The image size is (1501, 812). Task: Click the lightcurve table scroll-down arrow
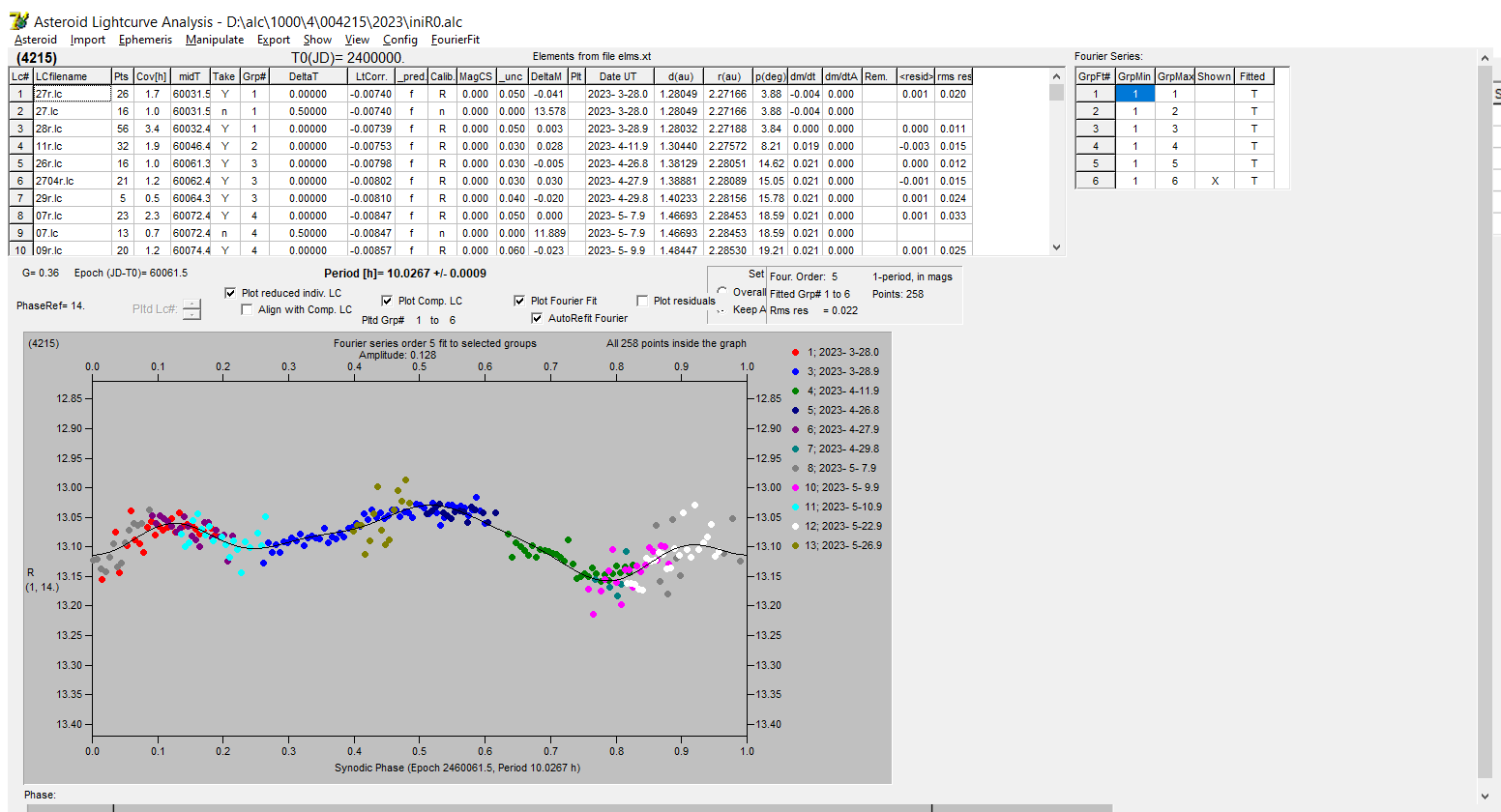pyautogui.click(x=1056, y=247)
